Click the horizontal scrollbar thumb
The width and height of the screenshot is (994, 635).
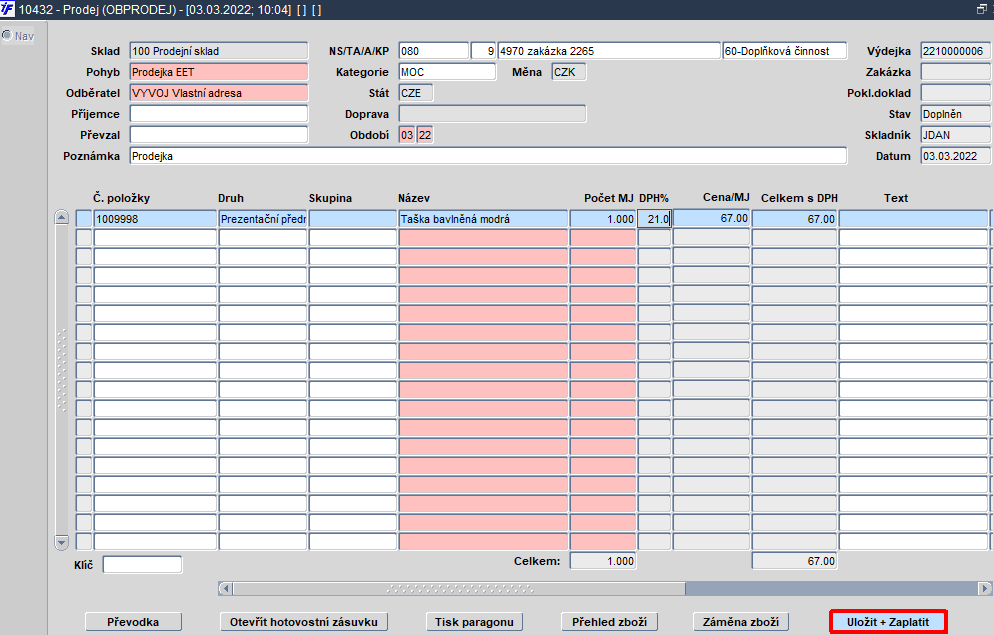coord(460,588)
